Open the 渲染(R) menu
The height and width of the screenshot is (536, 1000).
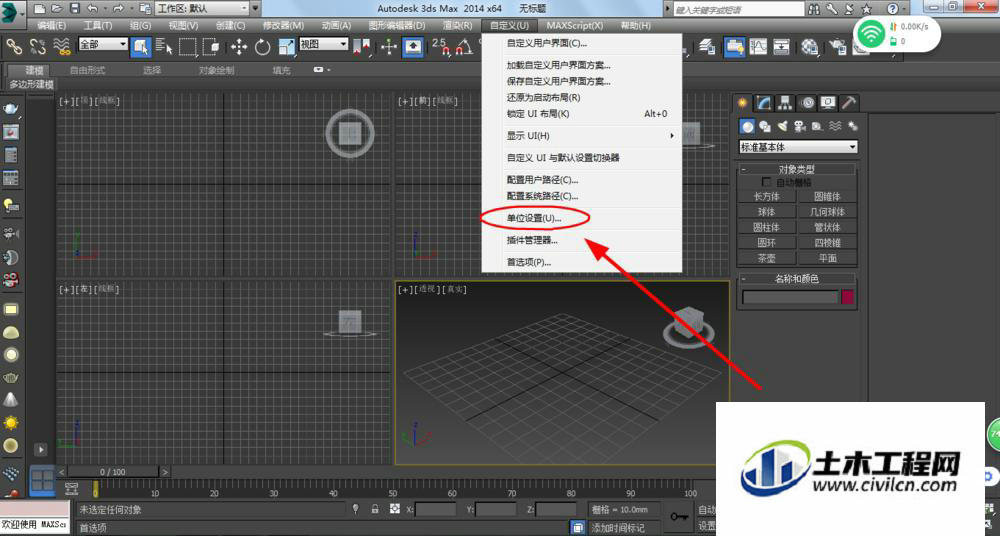(457, 26)
